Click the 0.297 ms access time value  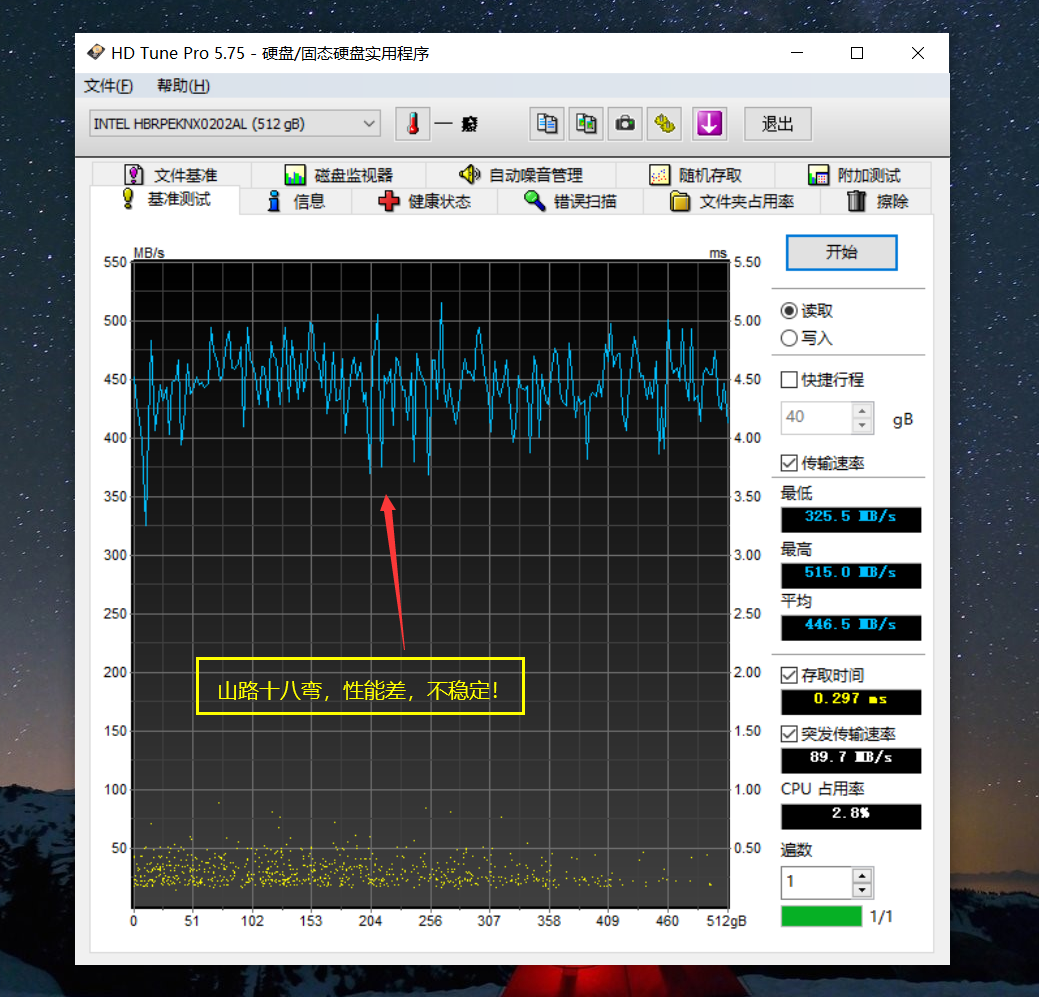pos(851,702)
